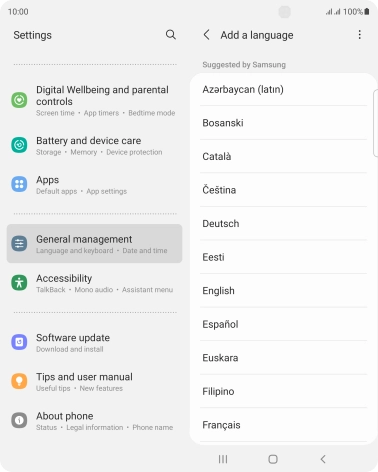The height and width of the screenshot is (472, 378).
Task: Choose Deutsch from the language list
Action: [x=283, y=223]
